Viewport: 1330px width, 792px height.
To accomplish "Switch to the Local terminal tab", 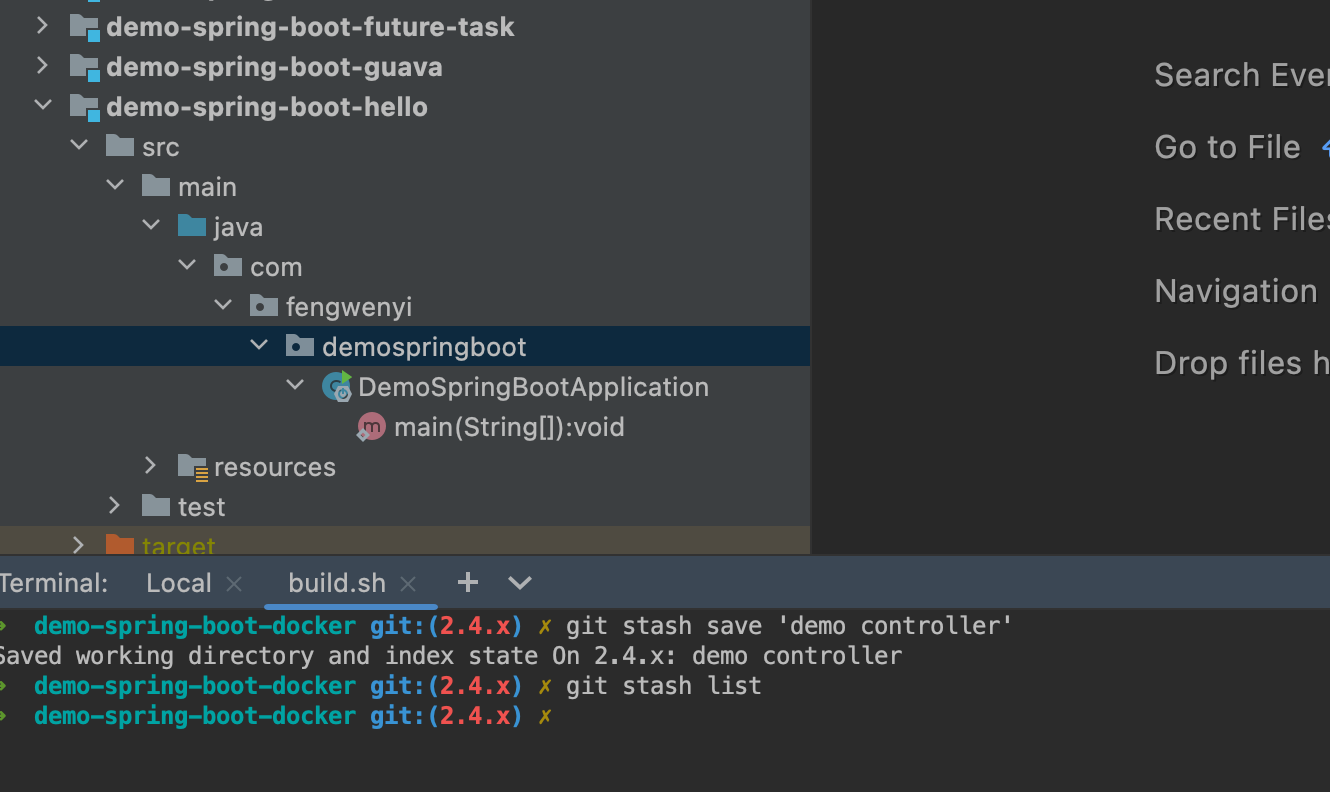I will [179, 584].
